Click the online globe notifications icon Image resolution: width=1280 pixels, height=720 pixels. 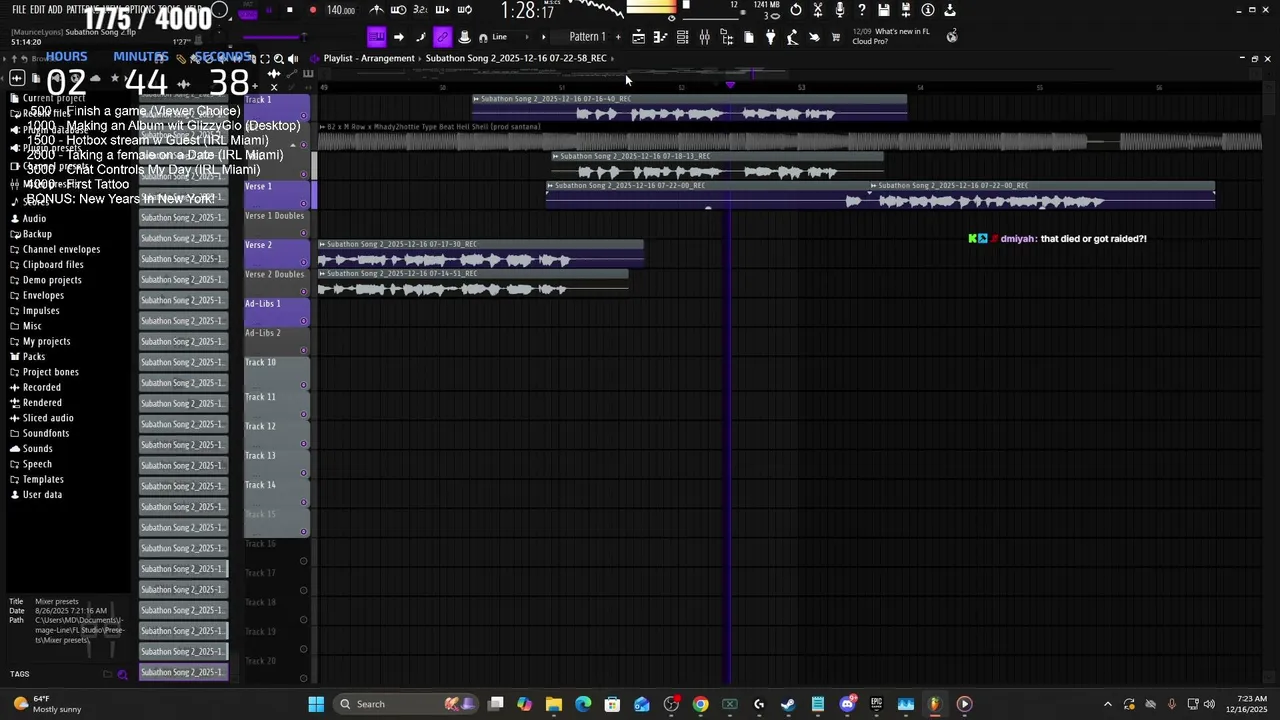click(951, 36)
